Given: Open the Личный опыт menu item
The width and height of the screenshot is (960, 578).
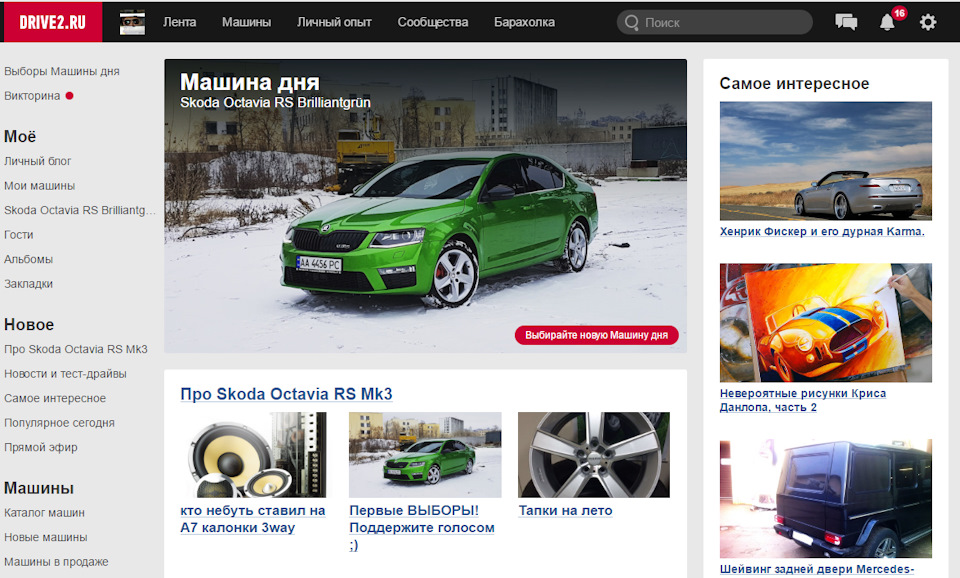Looking at the screenshot, I should click(334, 22).
